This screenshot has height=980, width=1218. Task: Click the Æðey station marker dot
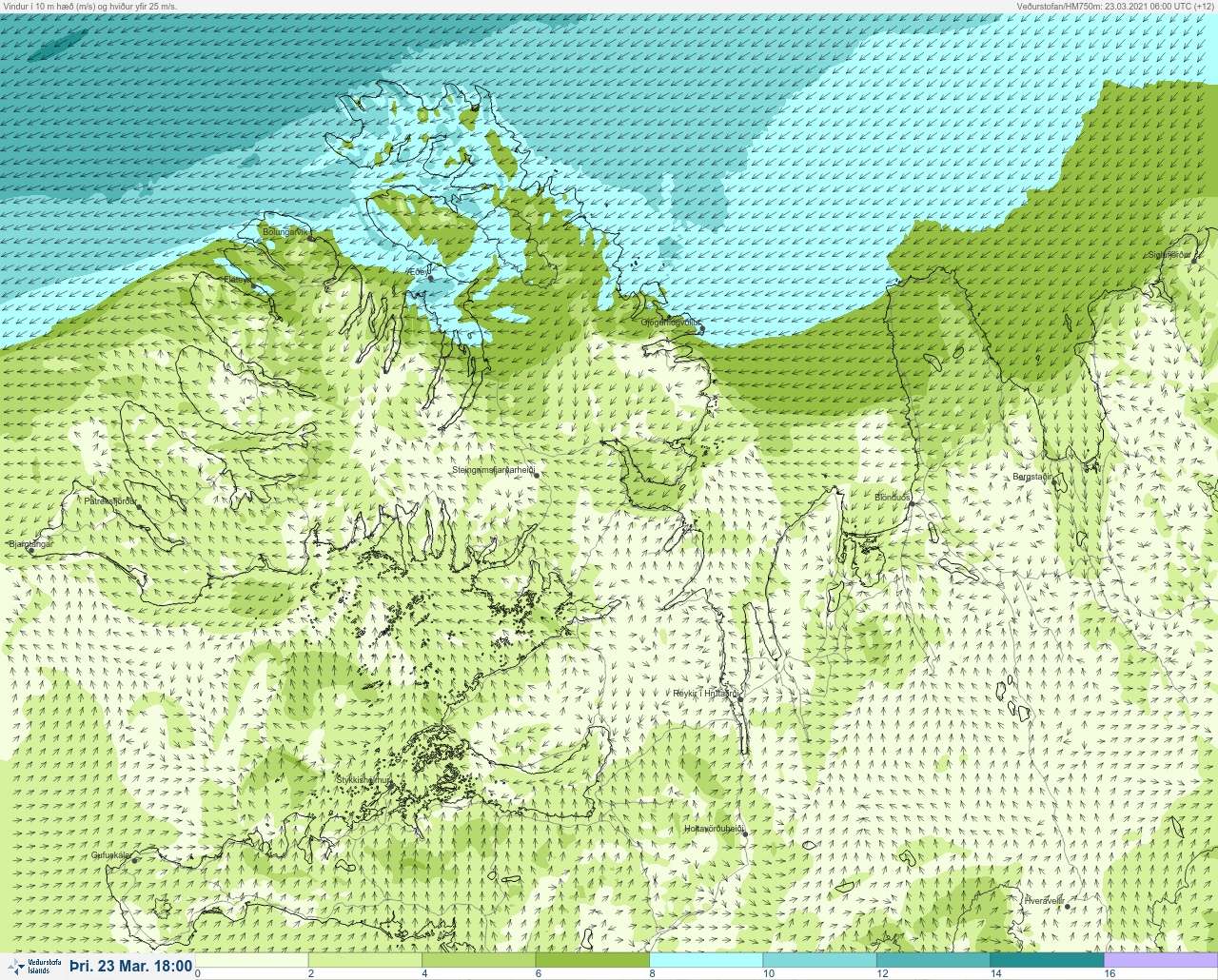(431, 279)
